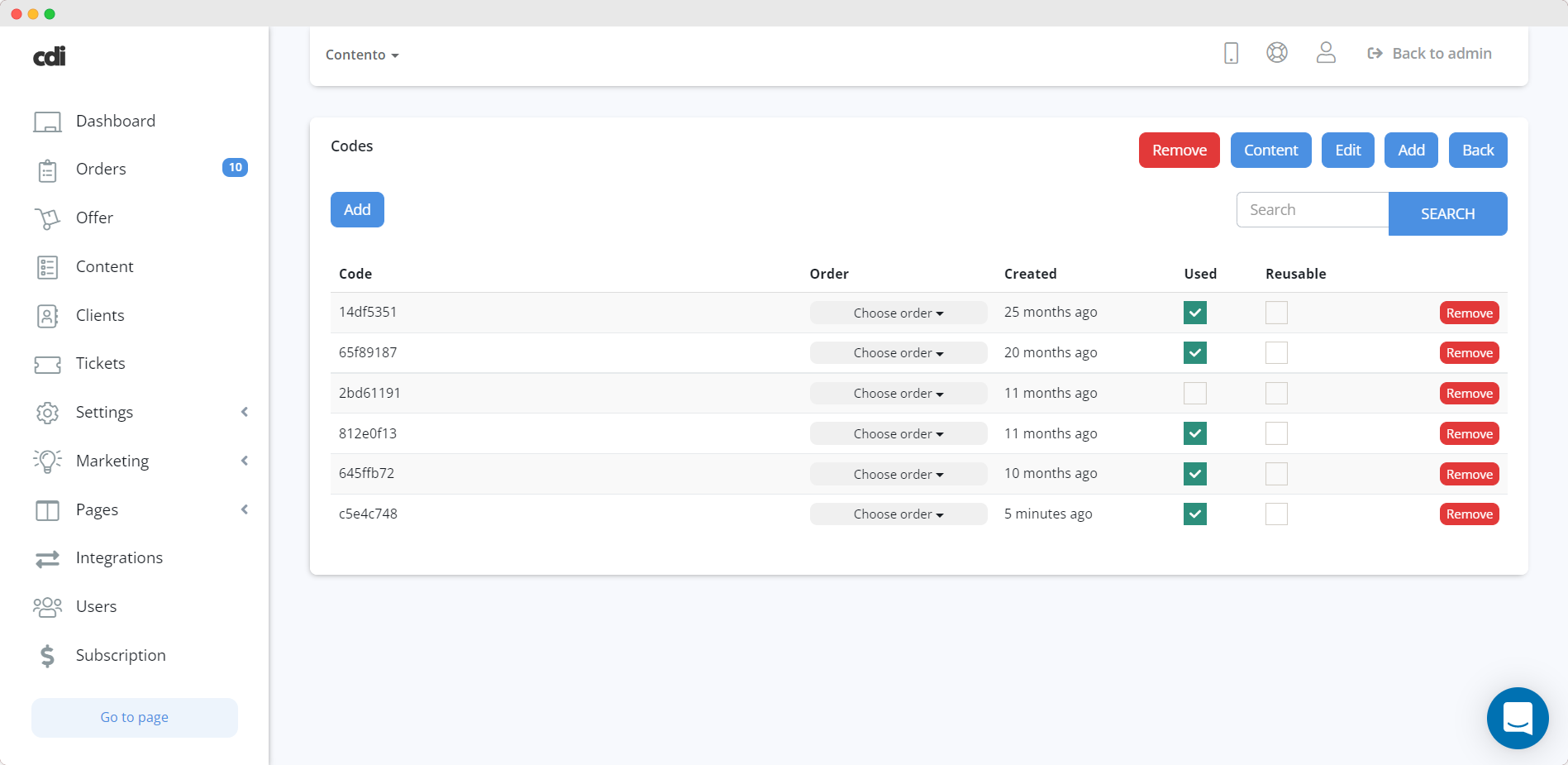
Task: Click the Orders clipboard icon
Action: [47, 170]
